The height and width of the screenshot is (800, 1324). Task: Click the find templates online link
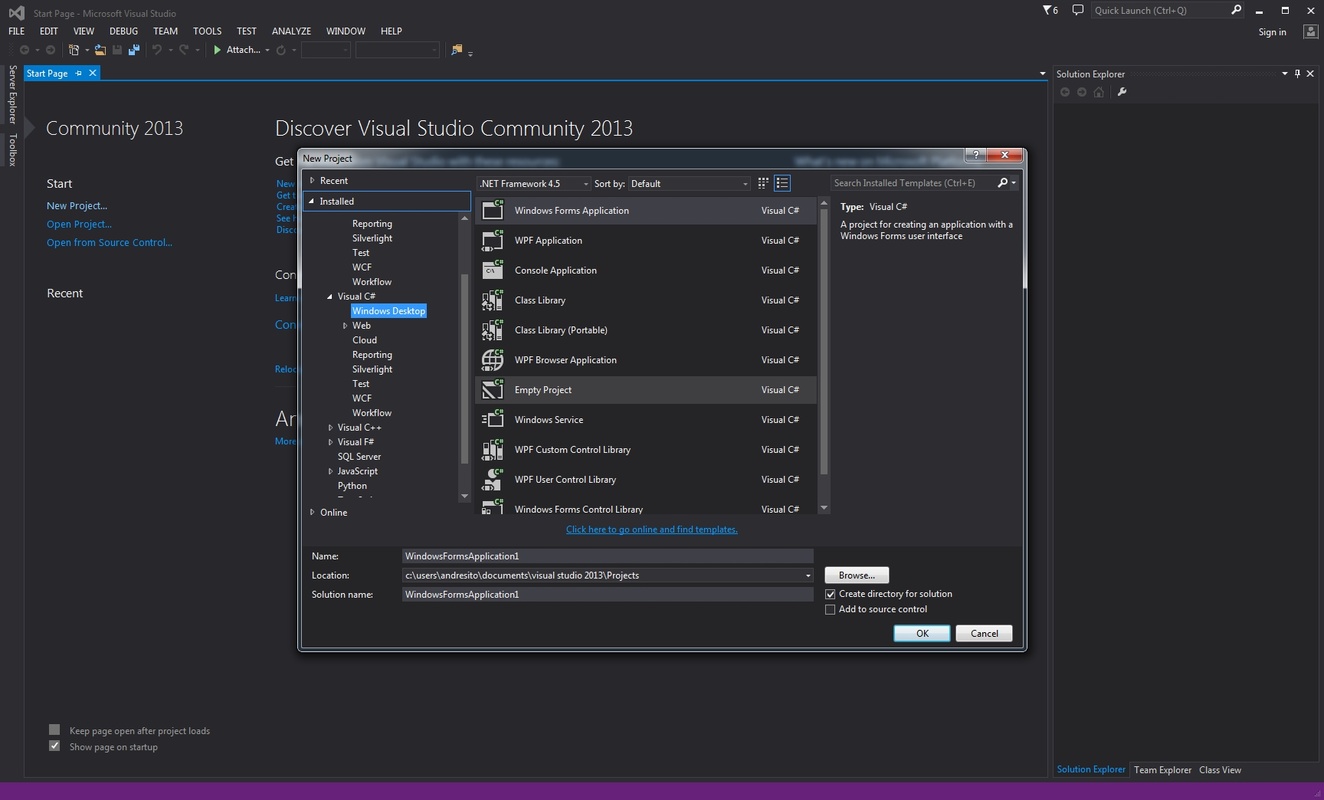coord(652,530)
